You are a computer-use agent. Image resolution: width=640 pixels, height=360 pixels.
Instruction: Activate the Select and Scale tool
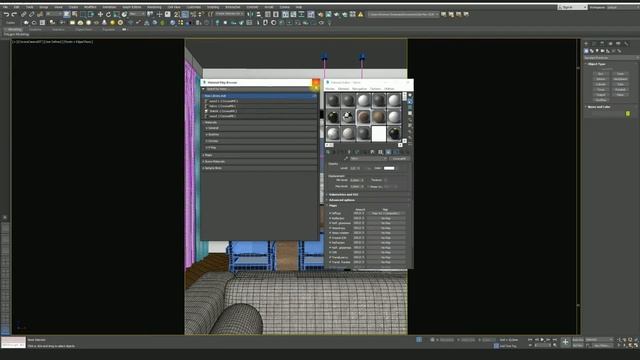tap(116, 14)
